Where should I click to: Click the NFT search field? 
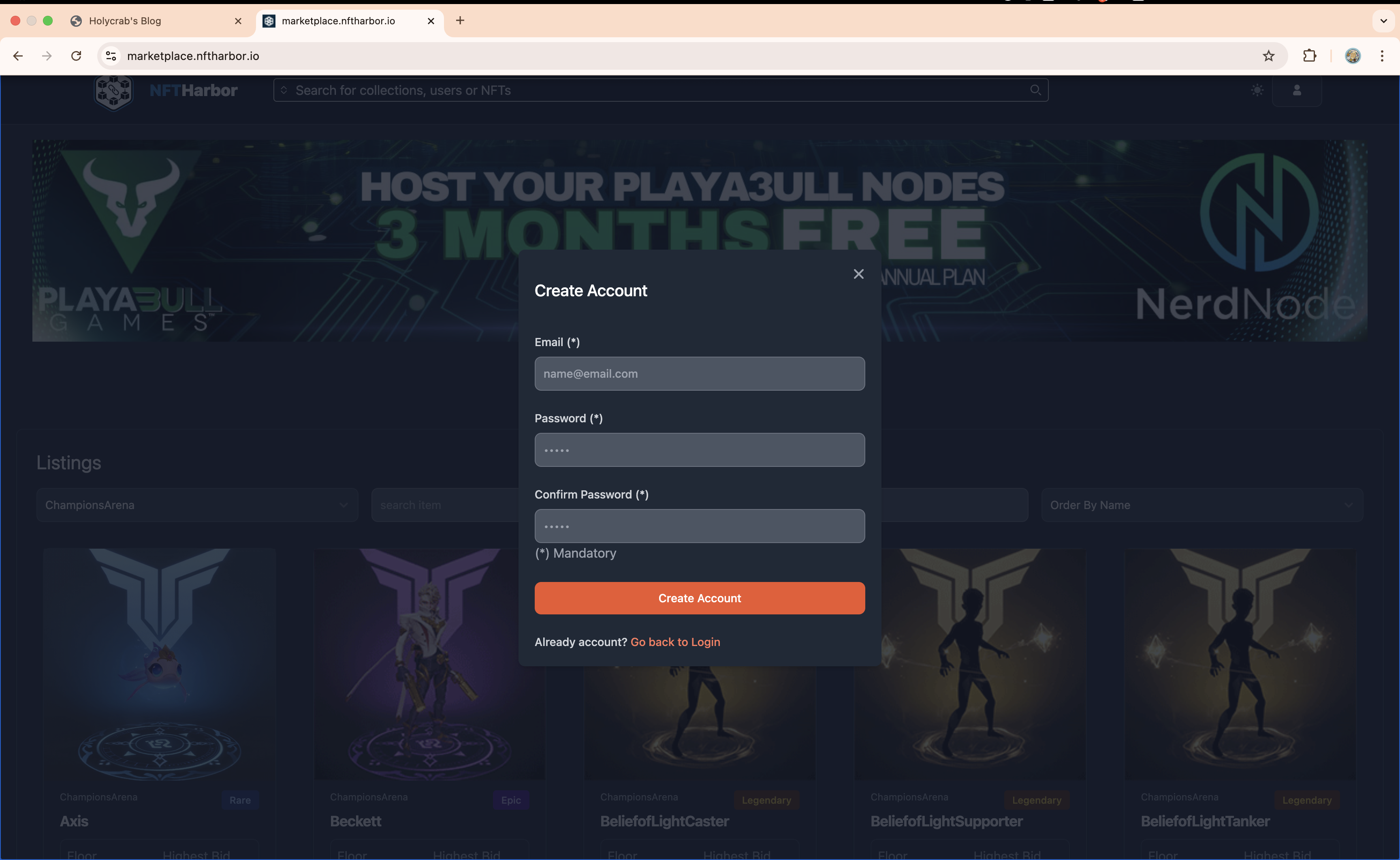point(660,90)
